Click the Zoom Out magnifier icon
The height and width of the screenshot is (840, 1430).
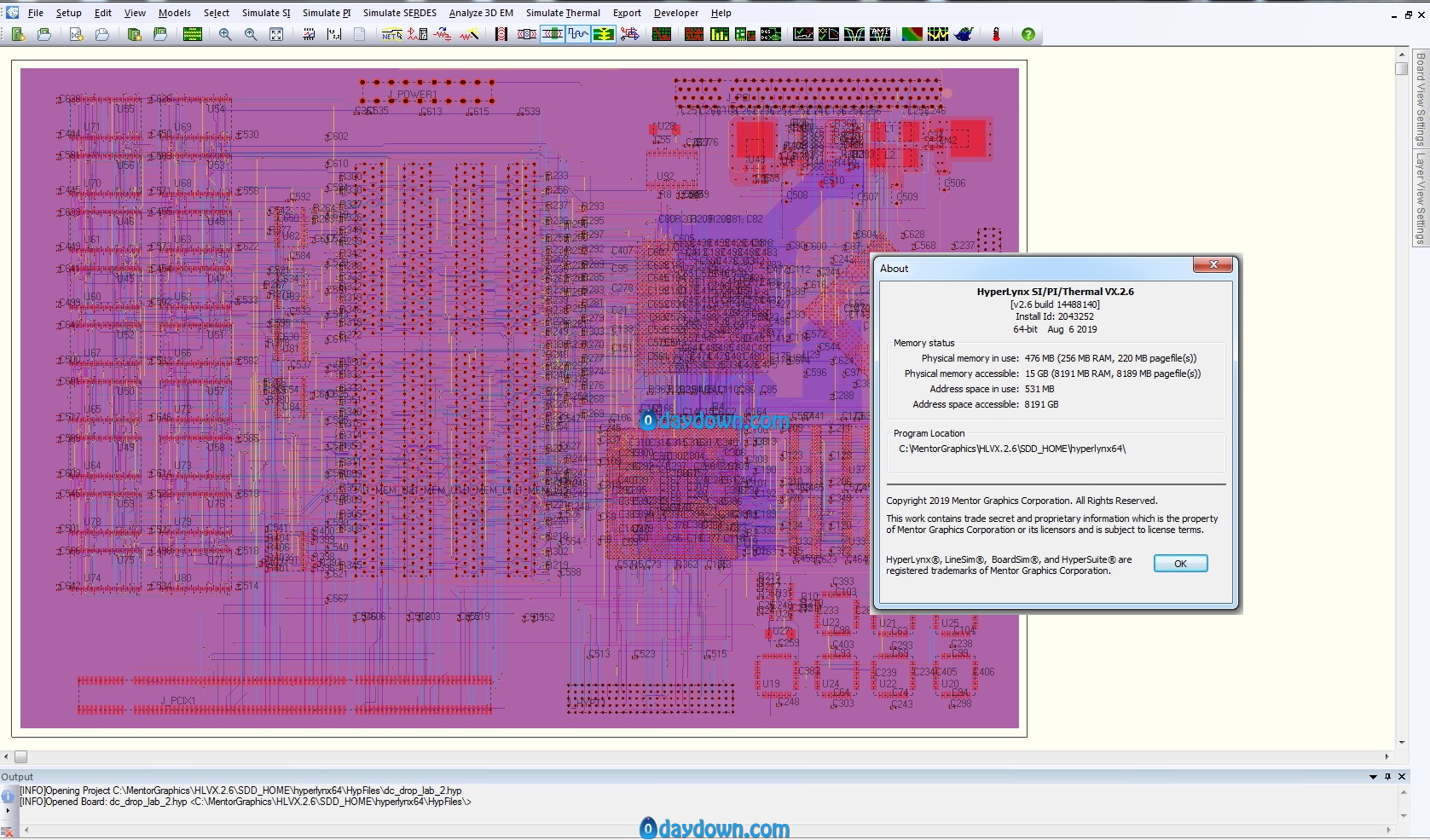[251, 34]
